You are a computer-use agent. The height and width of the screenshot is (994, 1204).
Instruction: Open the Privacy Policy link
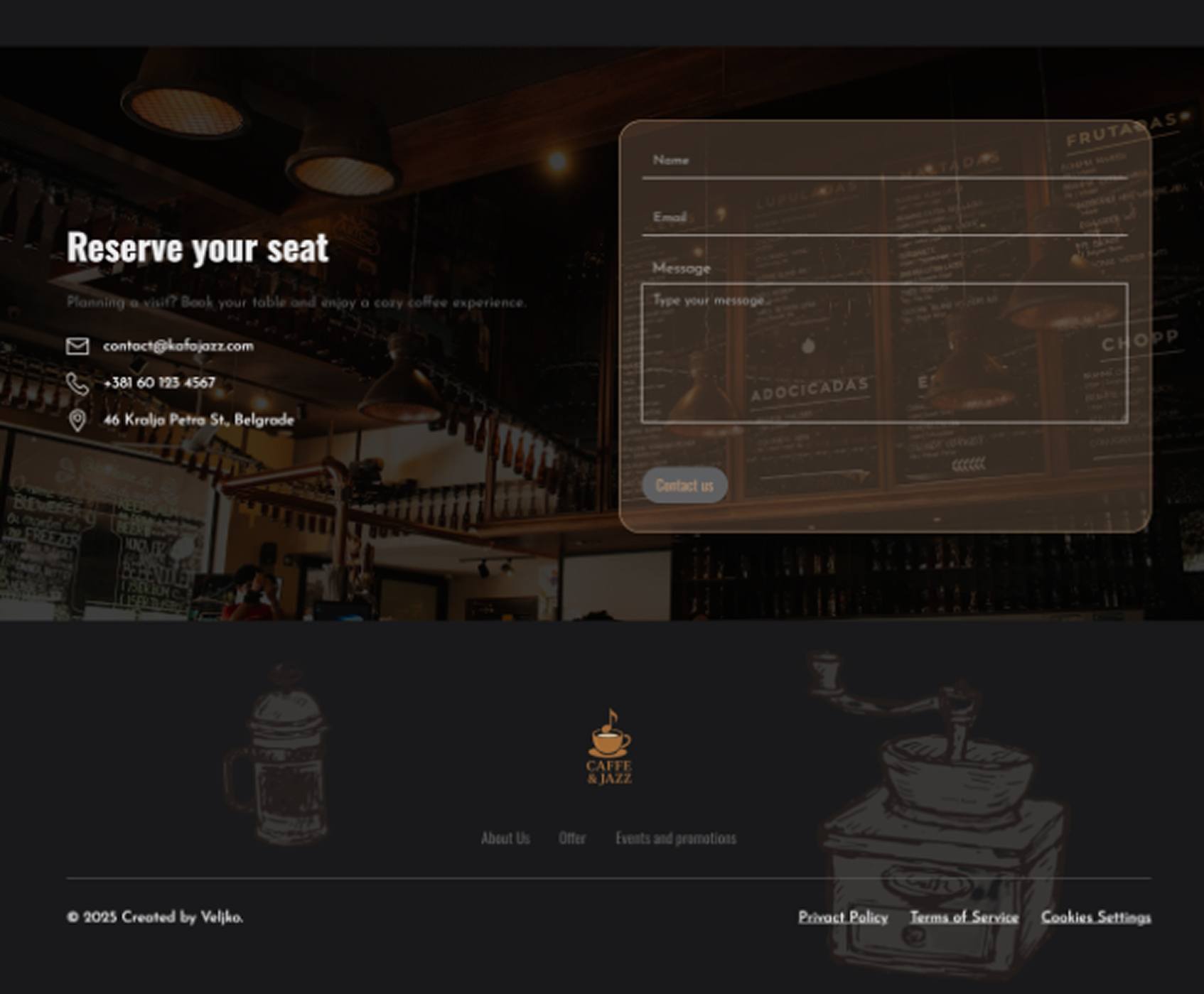pyautogui.click(x=843, y=917)
